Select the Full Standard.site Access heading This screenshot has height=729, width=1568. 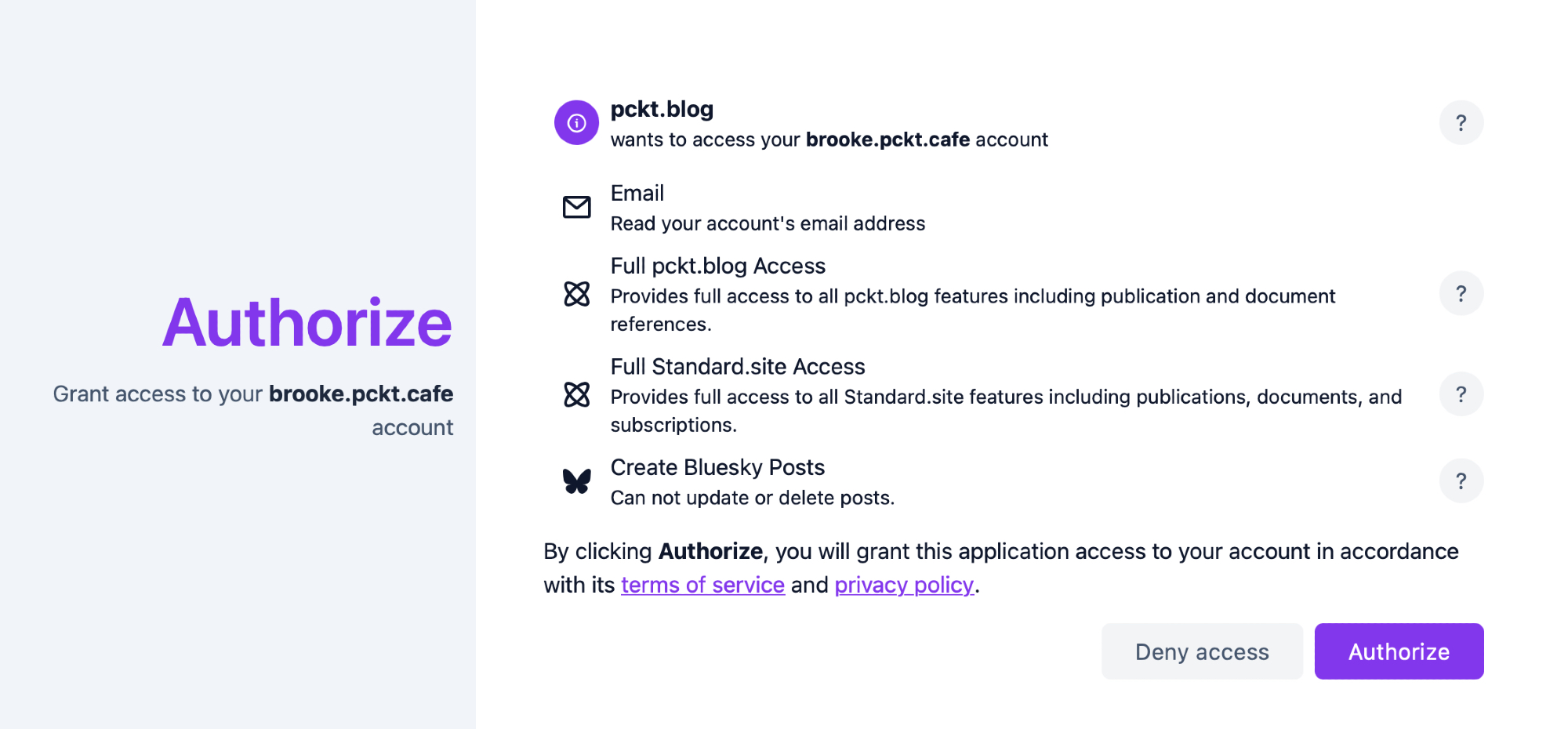(x=737, y=366)
